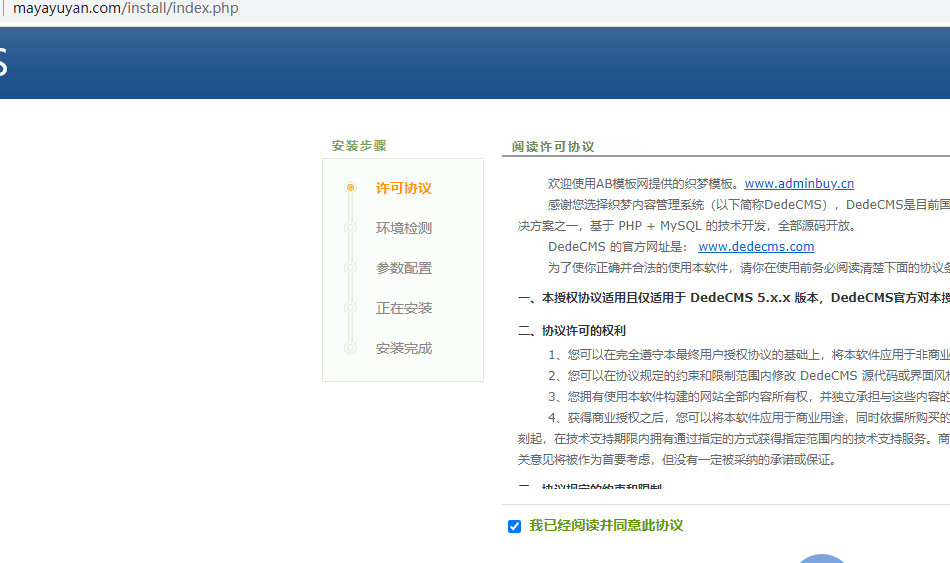Uncheck the 我已经阅读并同意此协议 checkbox

tap(514, 526)
